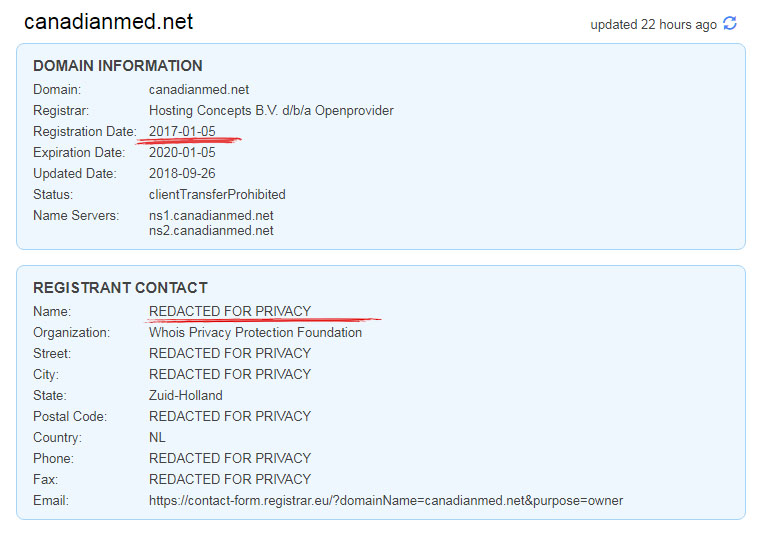Click the refresh icon next to updated time
The width and height of the screenshot is (764, 534).
tap(730, 24)
